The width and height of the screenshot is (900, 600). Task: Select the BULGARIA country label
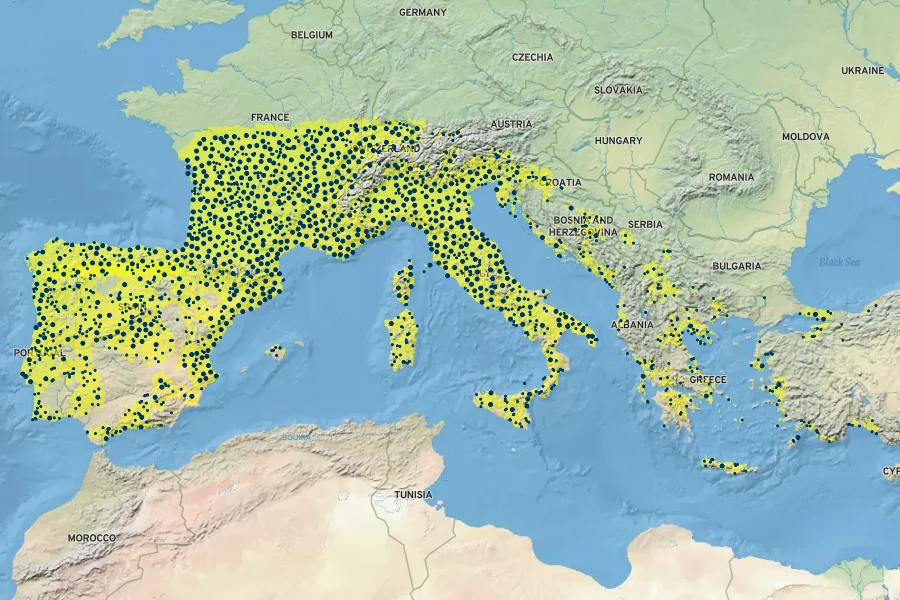[737, 266]
